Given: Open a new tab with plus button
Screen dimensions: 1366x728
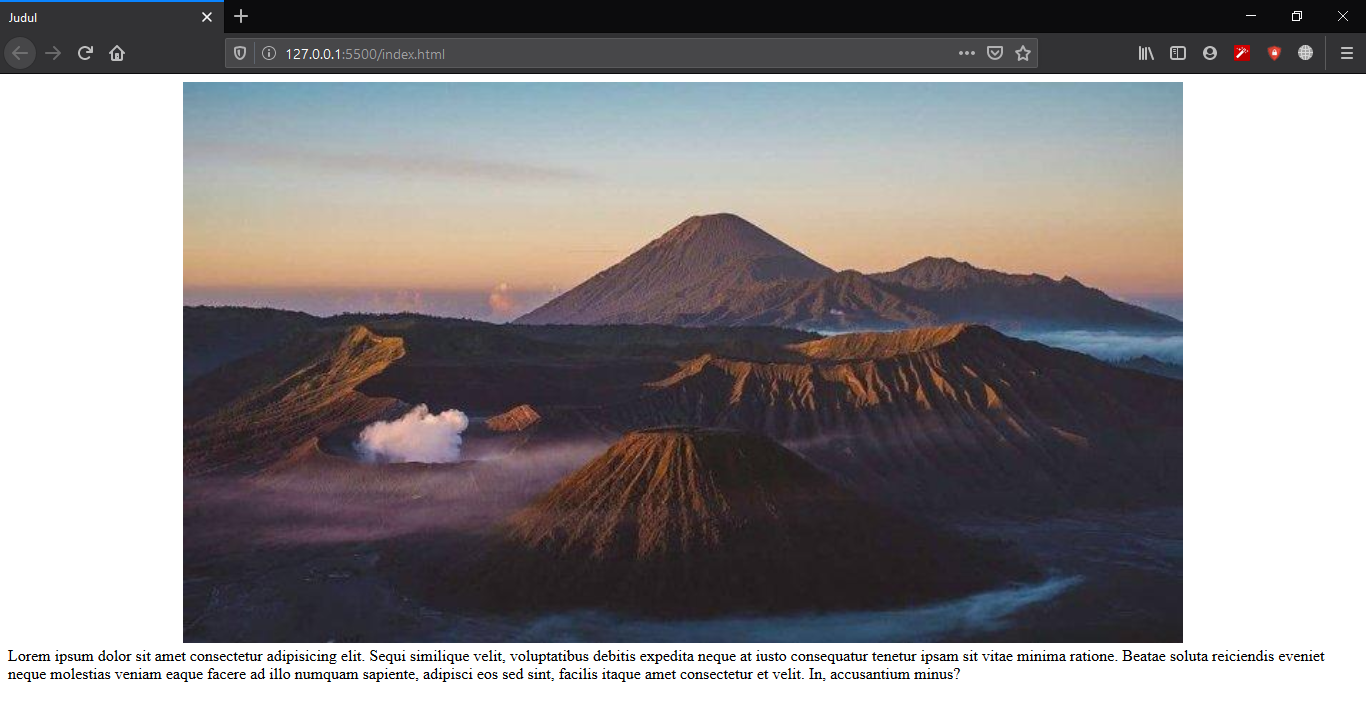Looking at the screenshot, I should tap(241, 17).
